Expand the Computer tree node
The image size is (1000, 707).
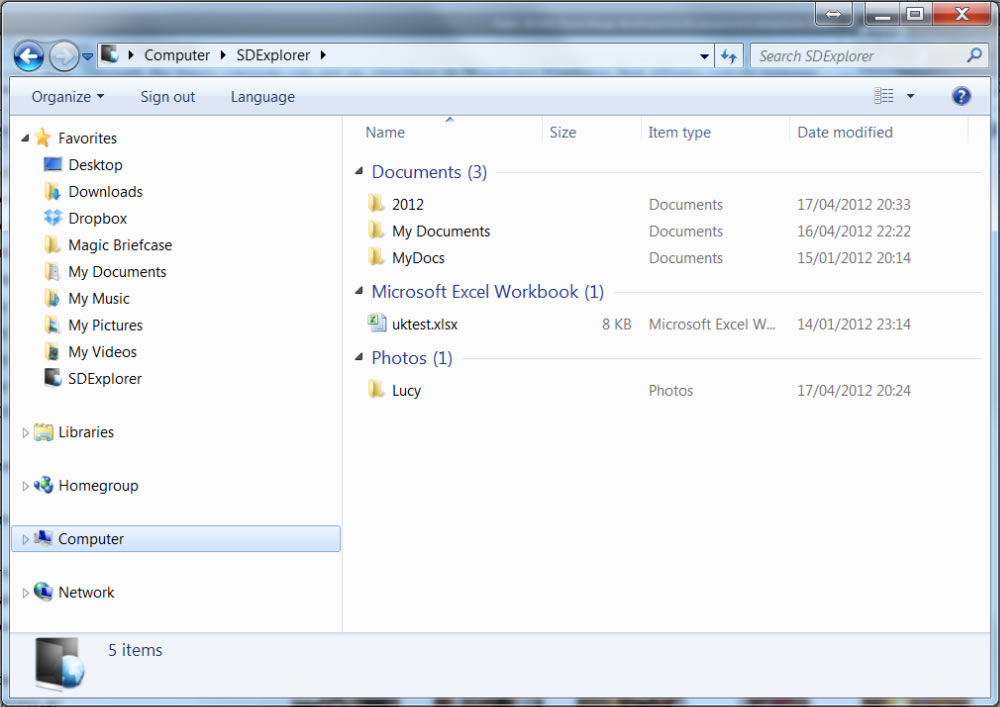26,540
